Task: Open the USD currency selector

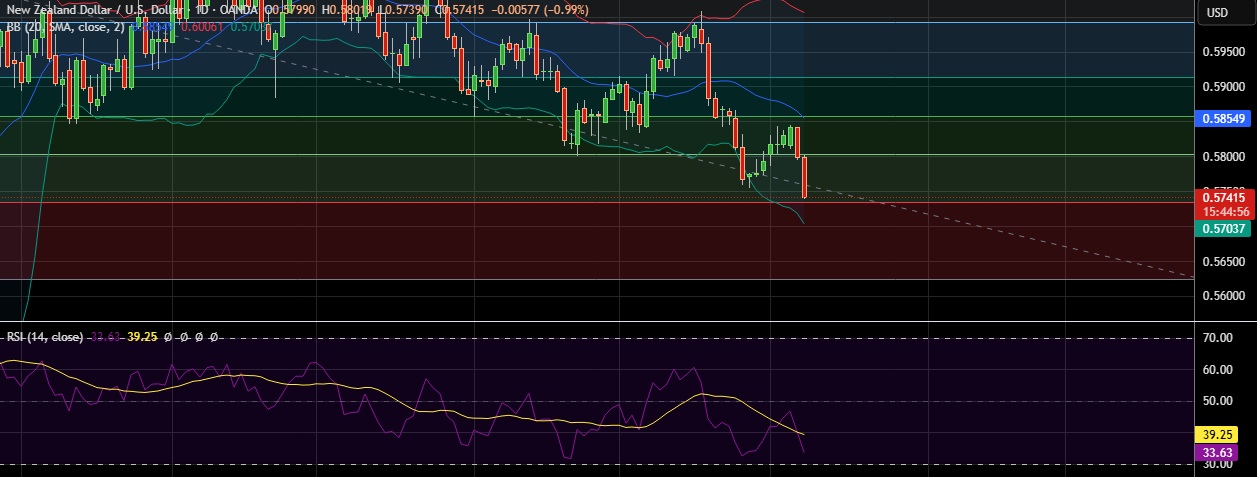Action: click(1217, 13)
